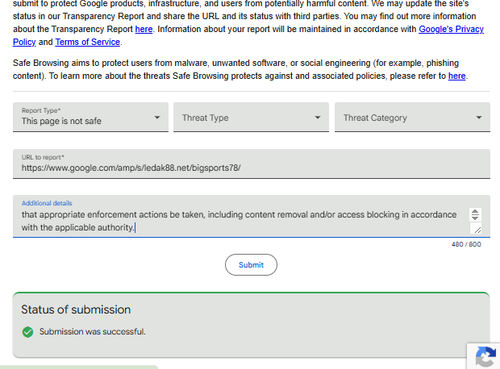Open the Report Type dropdown
The image size is (500, 369).
pyautogui.click(x=91, y=117)
